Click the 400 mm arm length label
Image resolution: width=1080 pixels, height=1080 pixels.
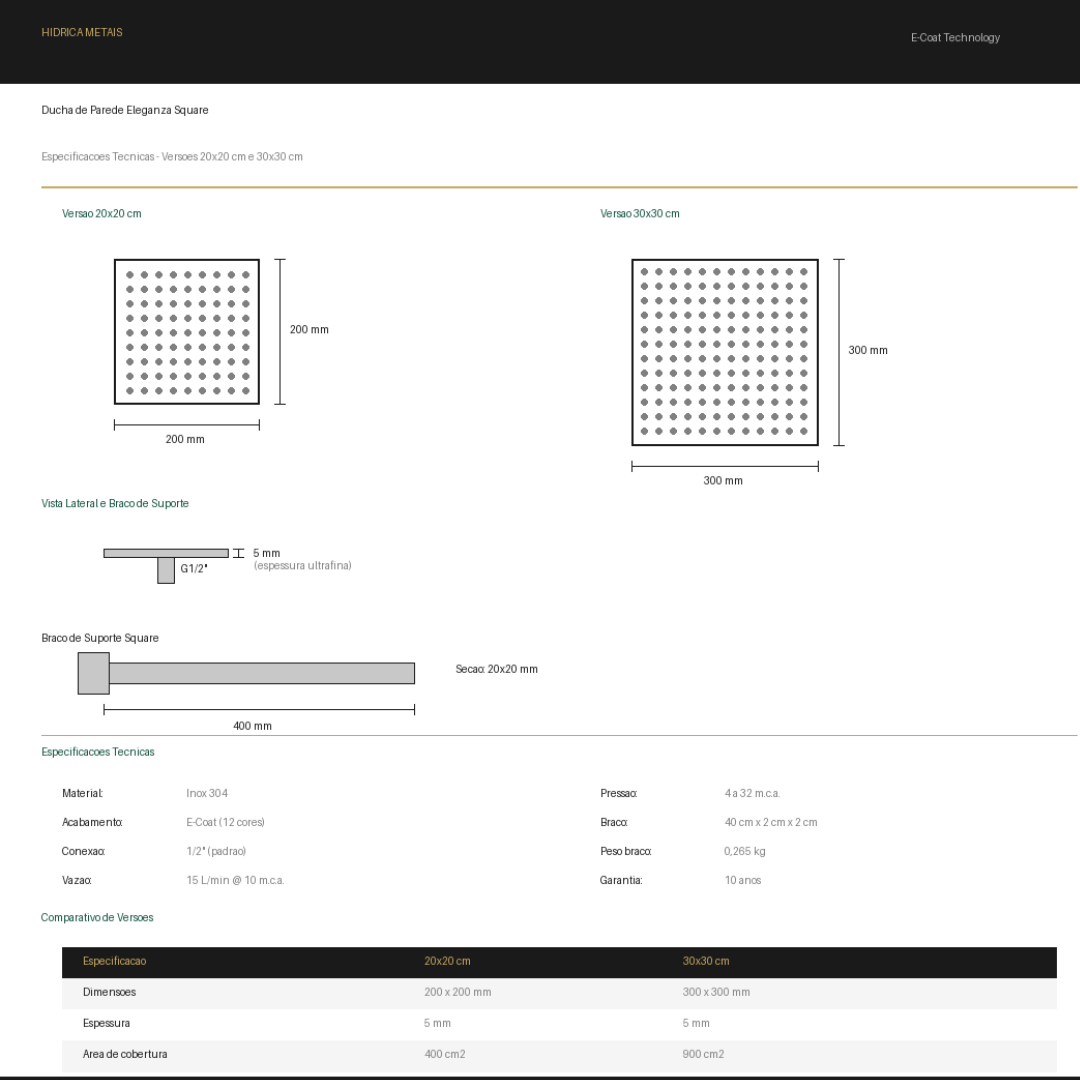252,726
